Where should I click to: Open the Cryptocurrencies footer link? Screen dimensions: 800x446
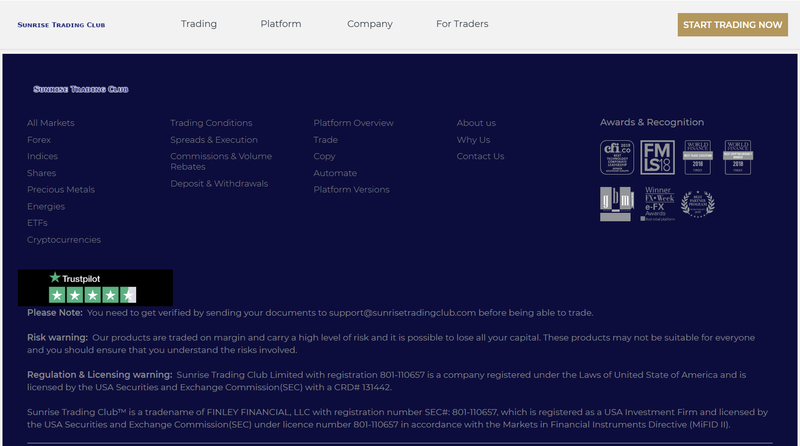64,240
